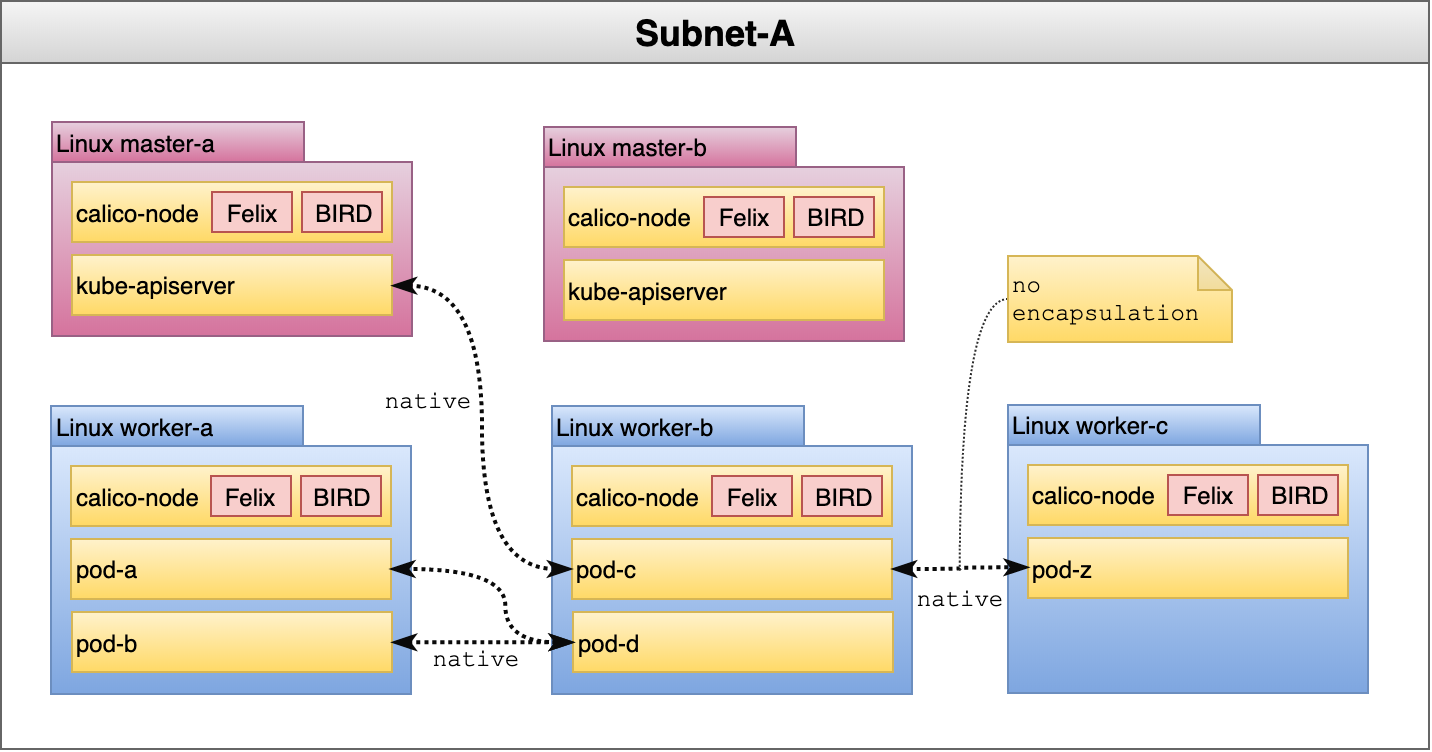Click Felix box inside Linux worker-a
The image size is (1432, 752).
point(250,497)
